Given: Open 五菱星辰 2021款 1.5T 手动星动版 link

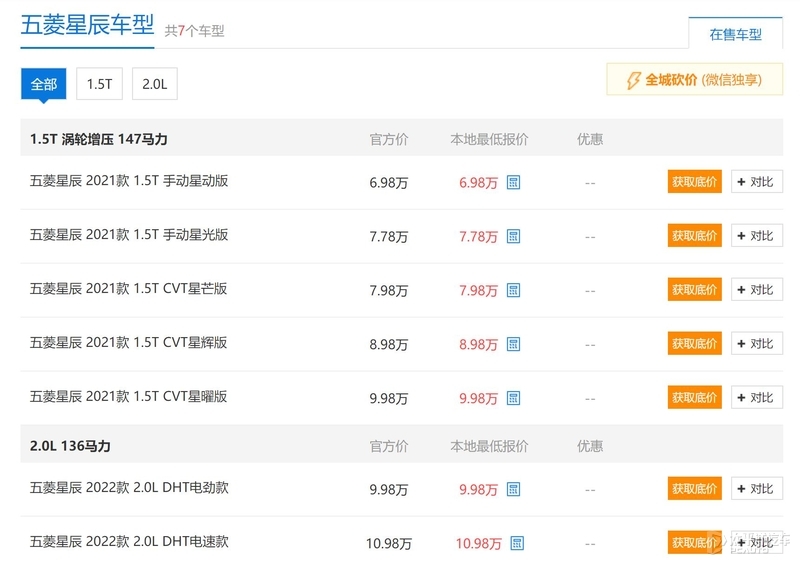Looking at the screenshot, I should [129, 181].
